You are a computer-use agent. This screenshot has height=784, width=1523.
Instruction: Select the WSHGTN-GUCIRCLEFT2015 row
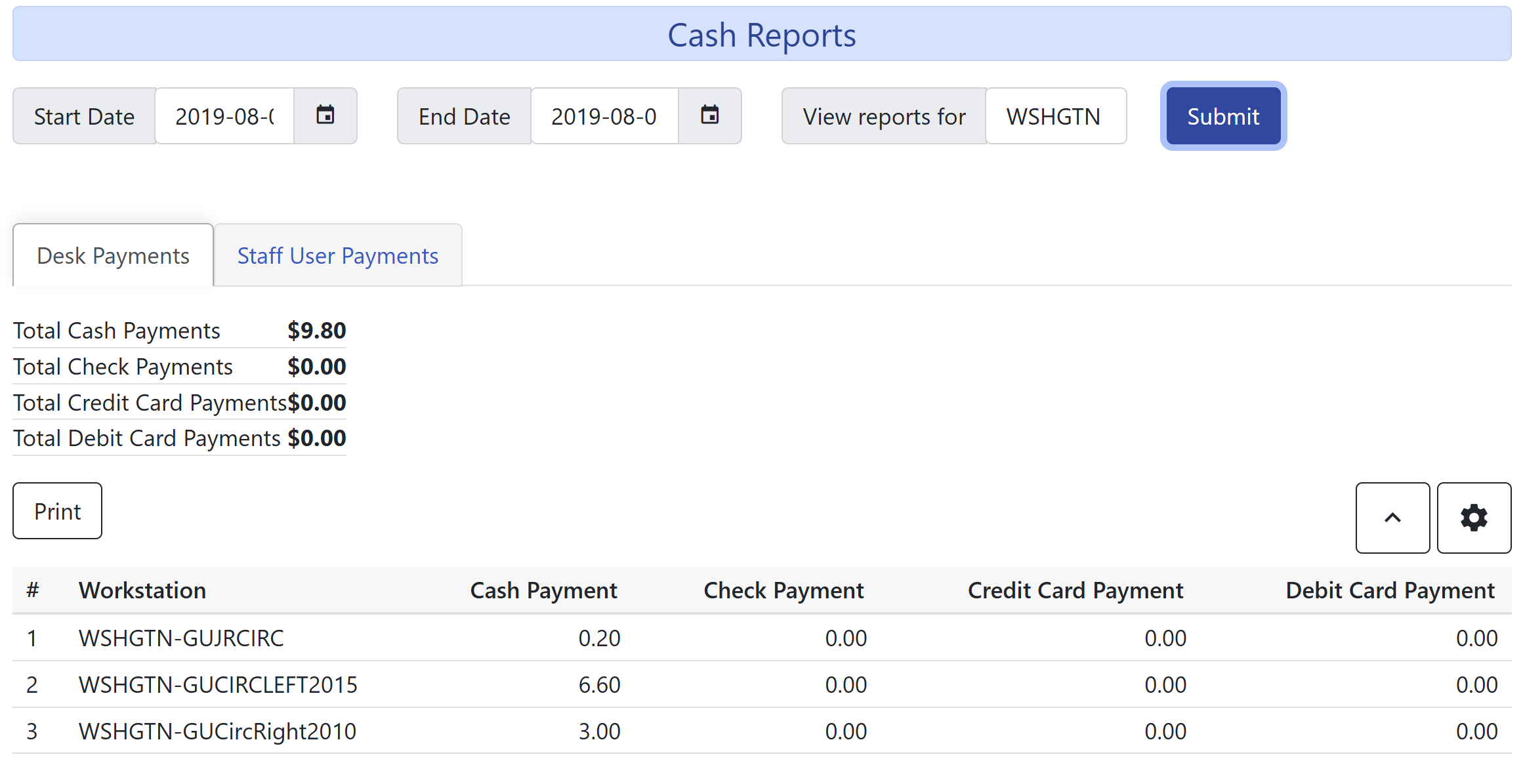point(218,684)
